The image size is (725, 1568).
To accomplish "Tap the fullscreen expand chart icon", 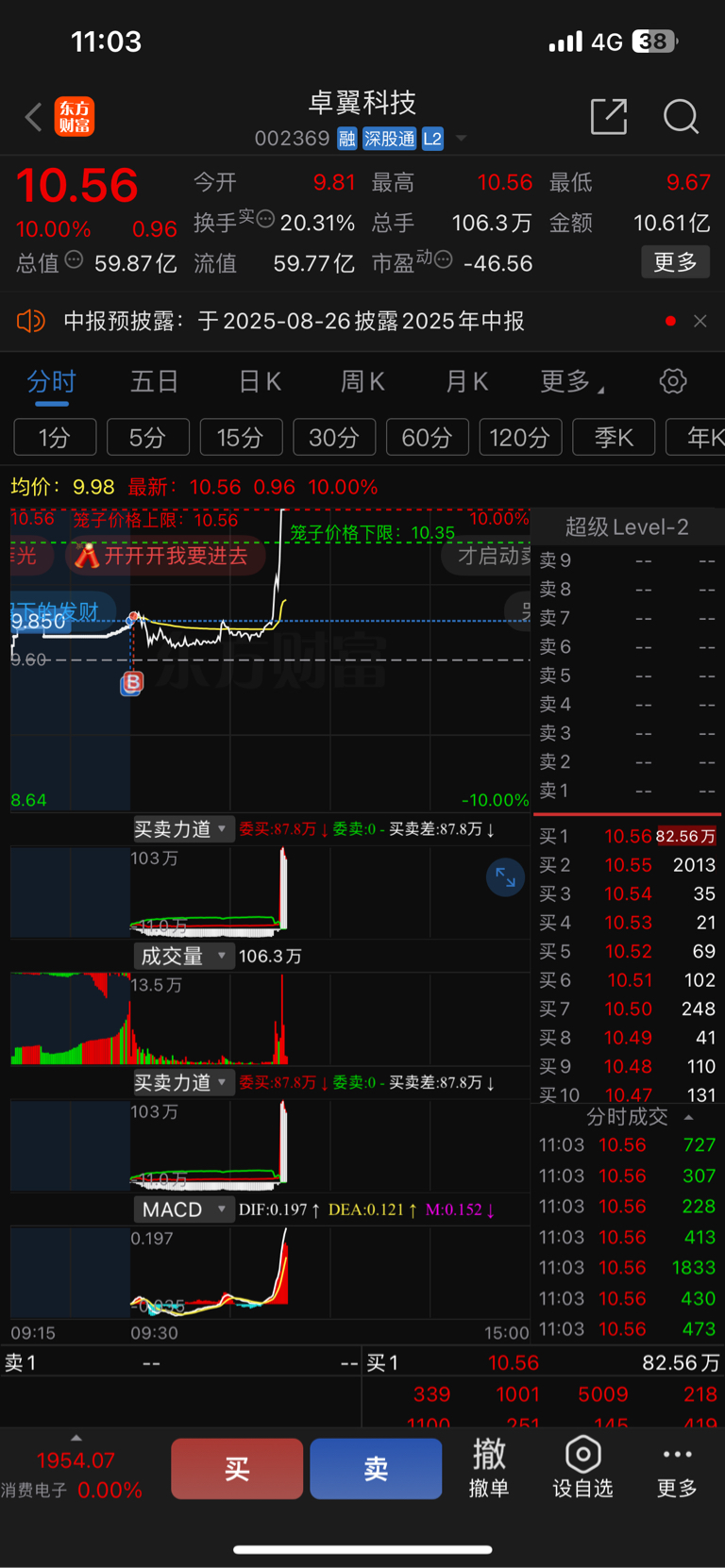I will click(x=505, y=878).
